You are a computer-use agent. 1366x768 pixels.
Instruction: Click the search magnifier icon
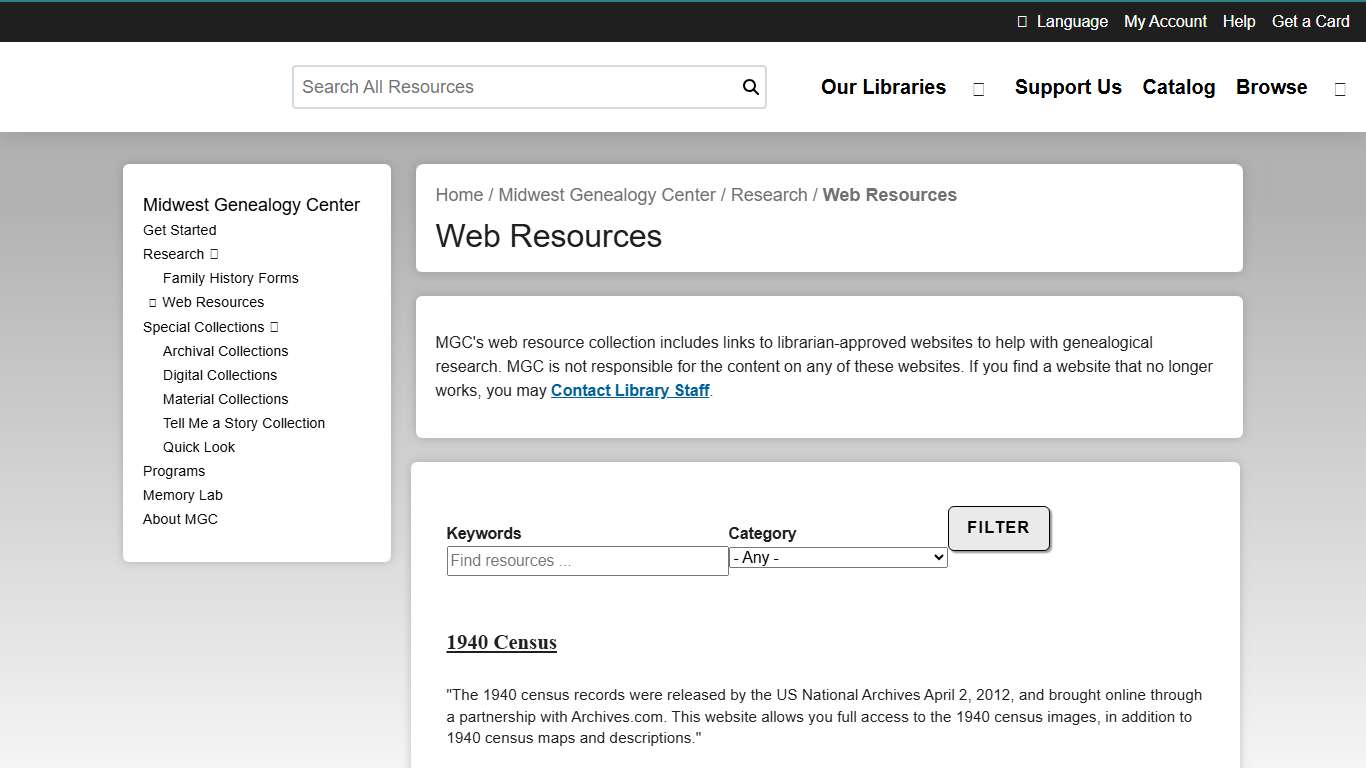[x=750, y=87]
